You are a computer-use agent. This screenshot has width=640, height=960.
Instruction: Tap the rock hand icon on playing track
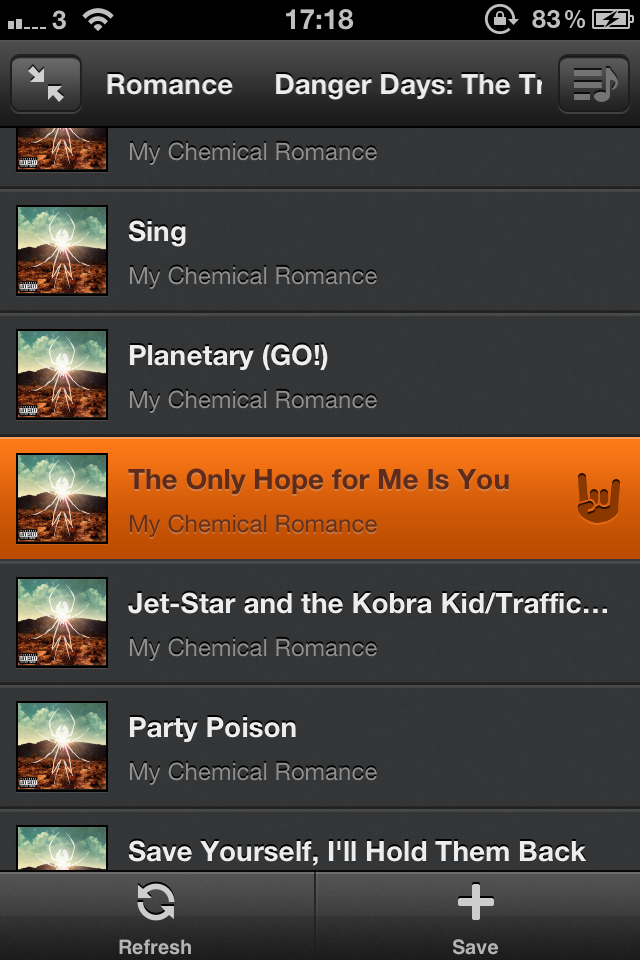pos(598,498)
